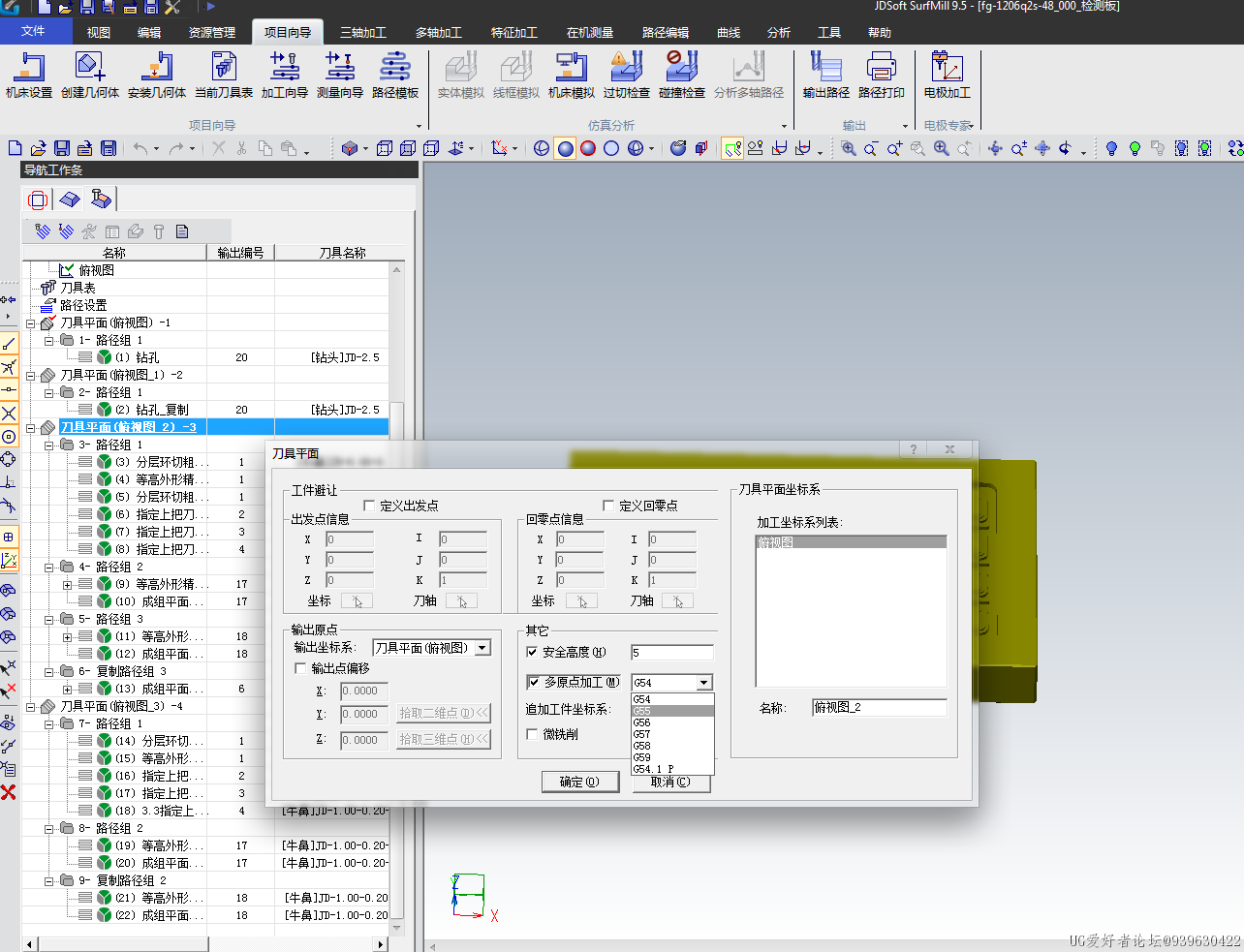
Task: Click the 线框模拟 wireframe simulation icon
Action: tap(515, 76)
